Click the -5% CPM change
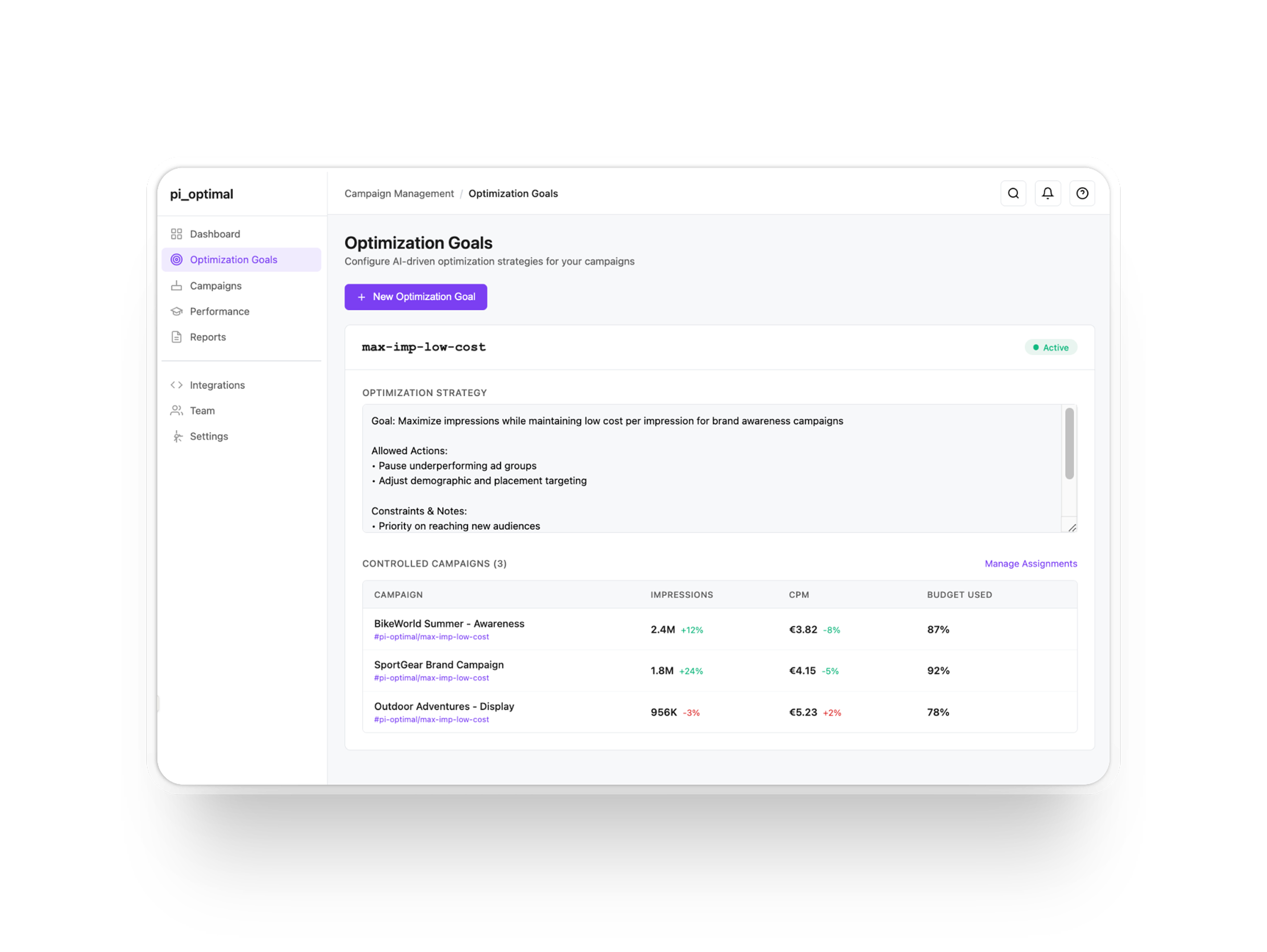1267x952 pixels. pos(830,671)
